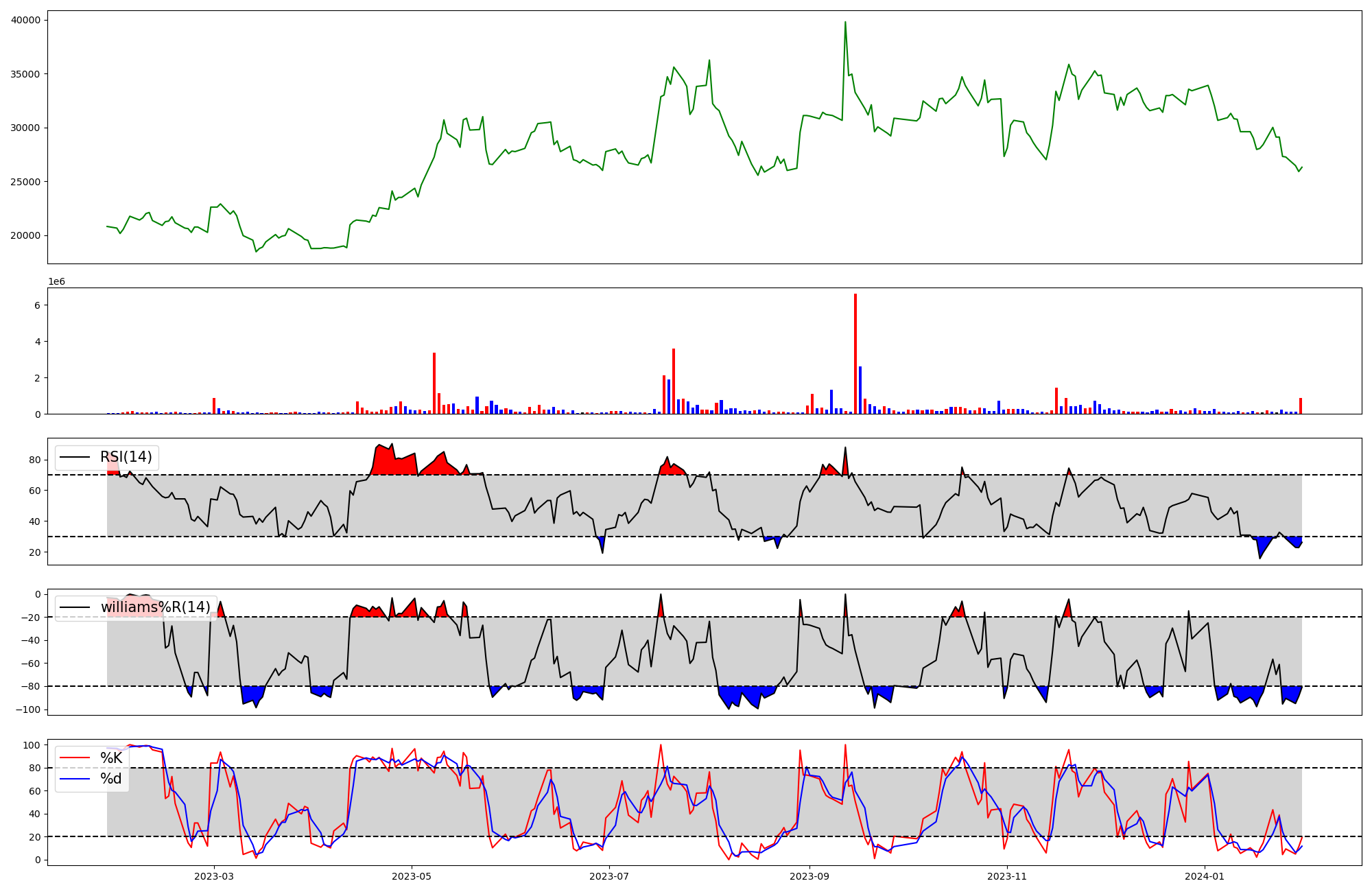The image size is (1372, 892).
Task: Click the %d legend entry
Action: (x=111, y=778)
